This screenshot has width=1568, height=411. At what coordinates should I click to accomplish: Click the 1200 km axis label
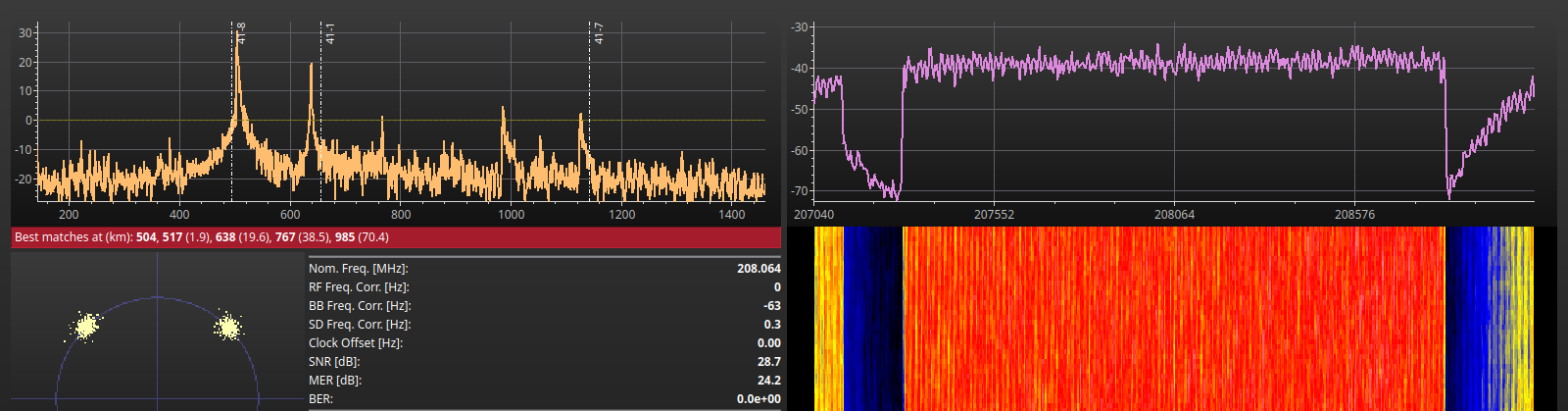[621, 214]
